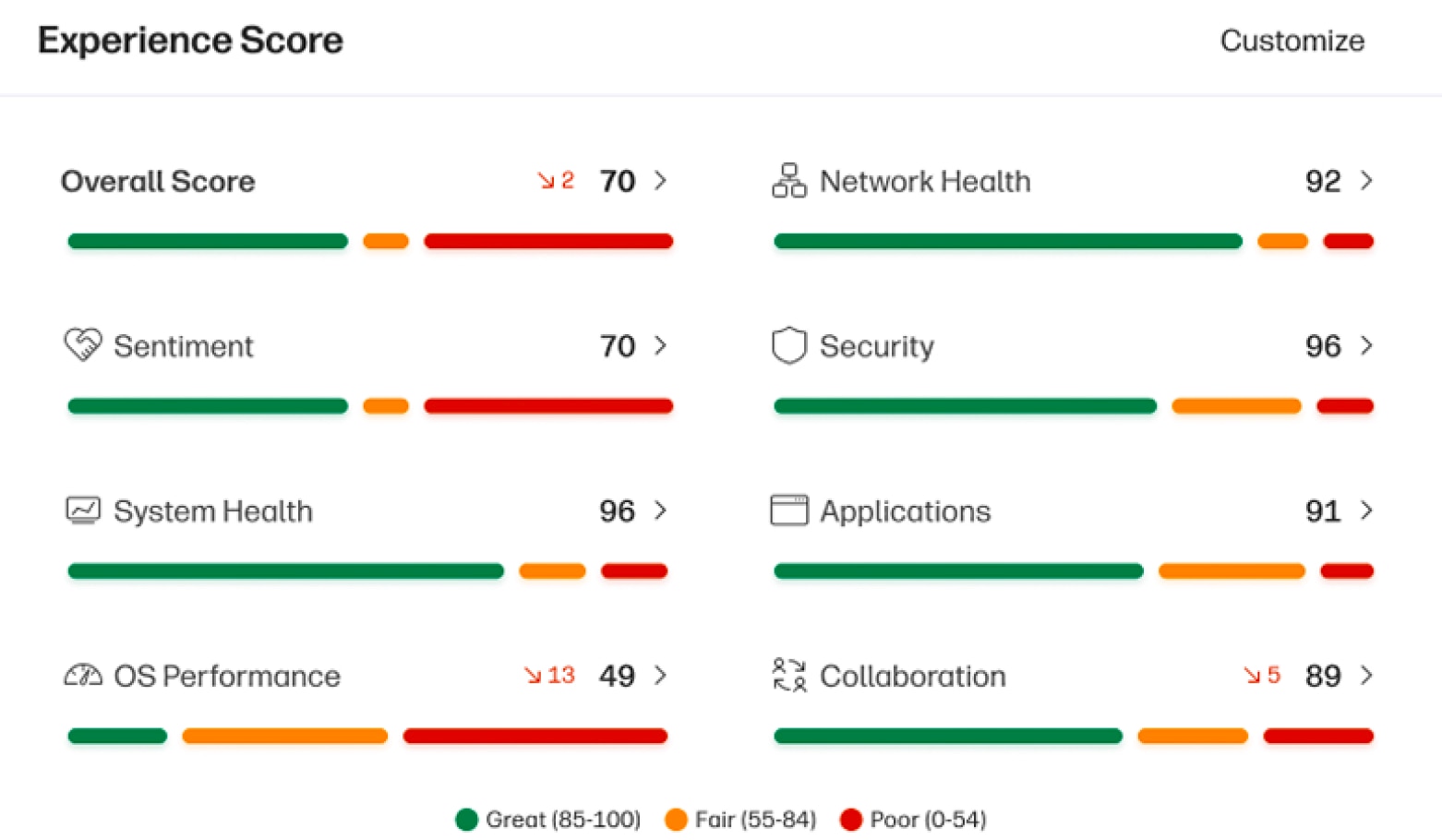Click the Experience Score heading
Screen dimensions: 1442x840
coord(189,40)
